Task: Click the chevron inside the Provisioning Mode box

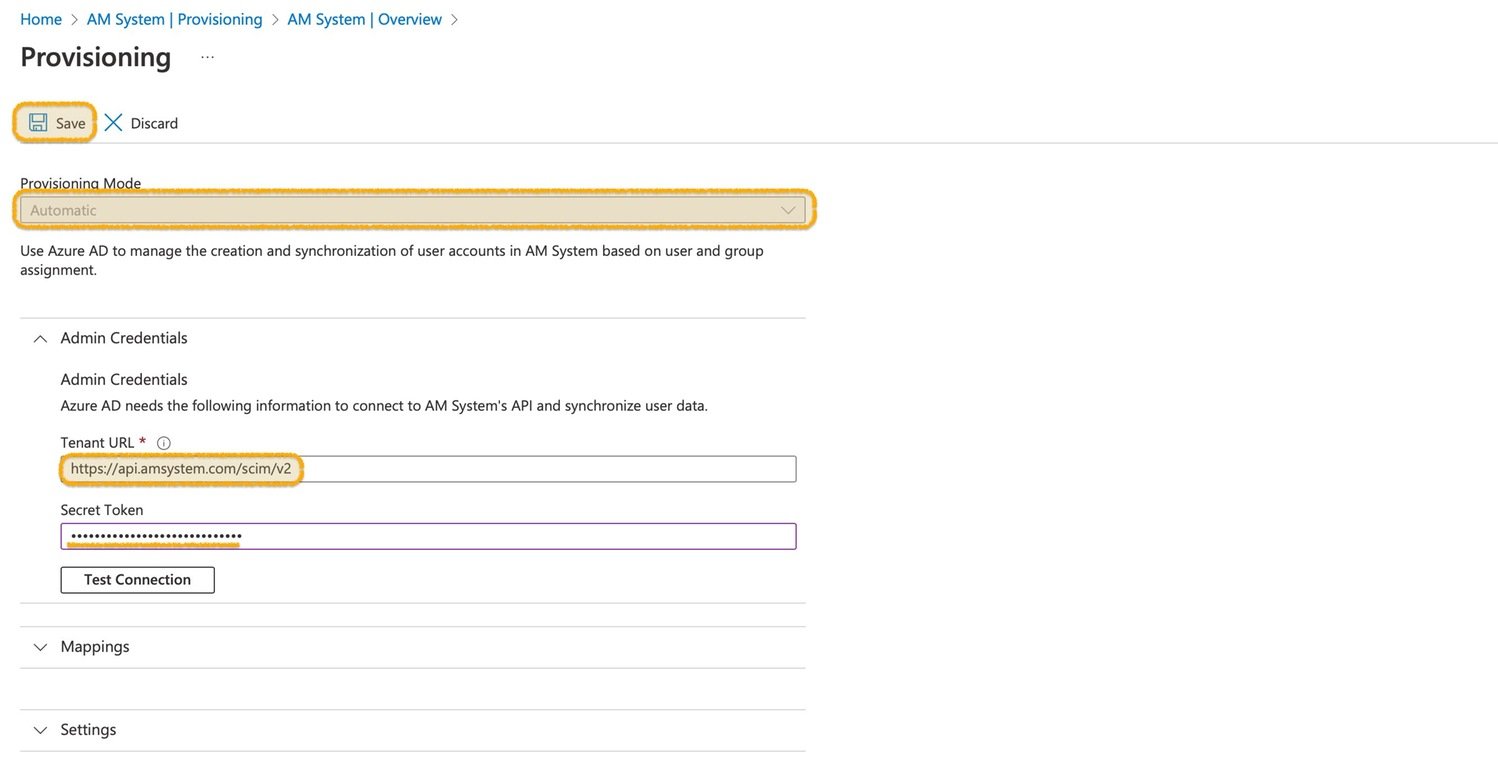Action: [788, 210]
